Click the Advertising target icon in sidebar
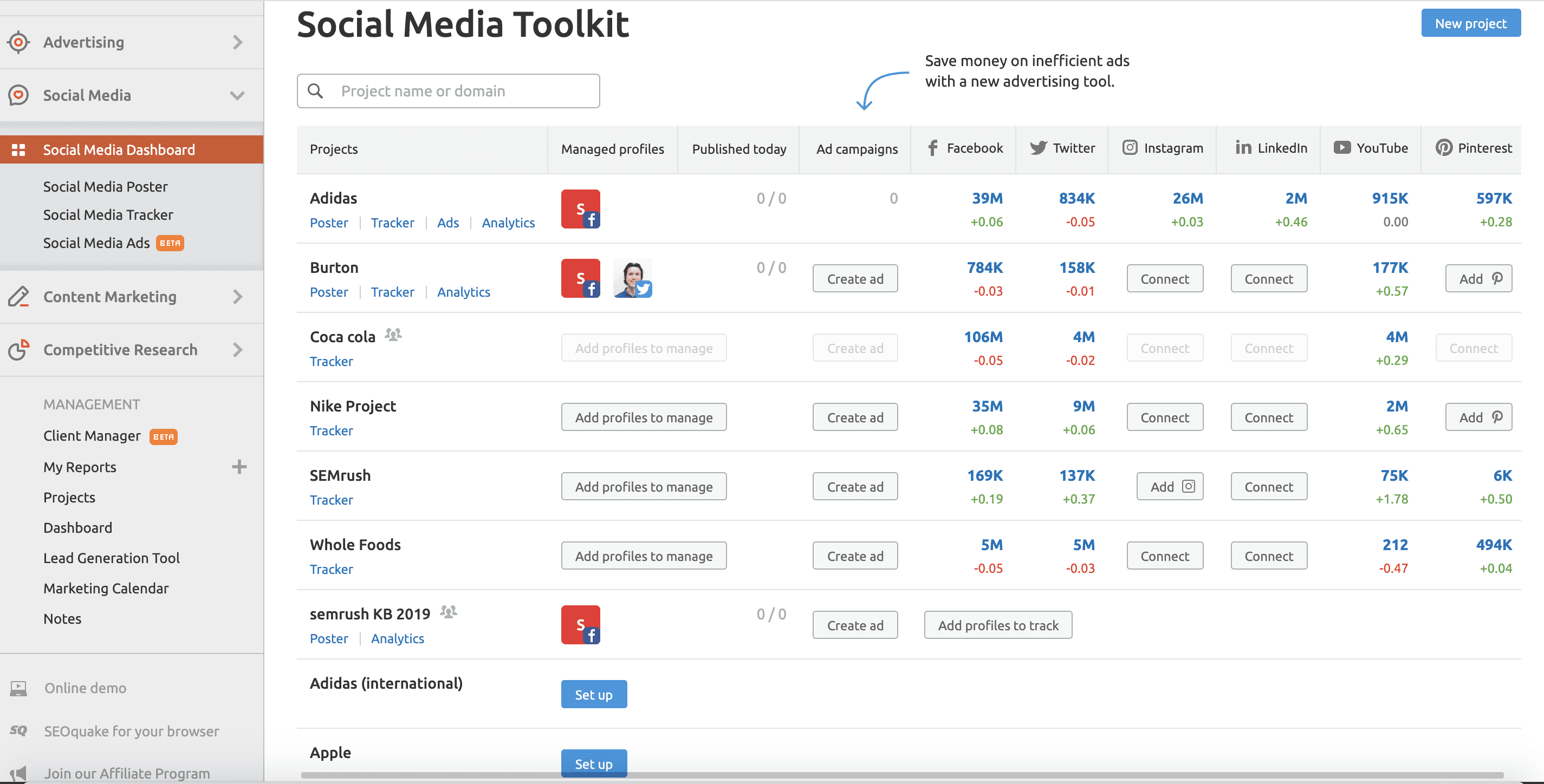The height and width of the screenshot is (784, 1544). tap(18, 42)
